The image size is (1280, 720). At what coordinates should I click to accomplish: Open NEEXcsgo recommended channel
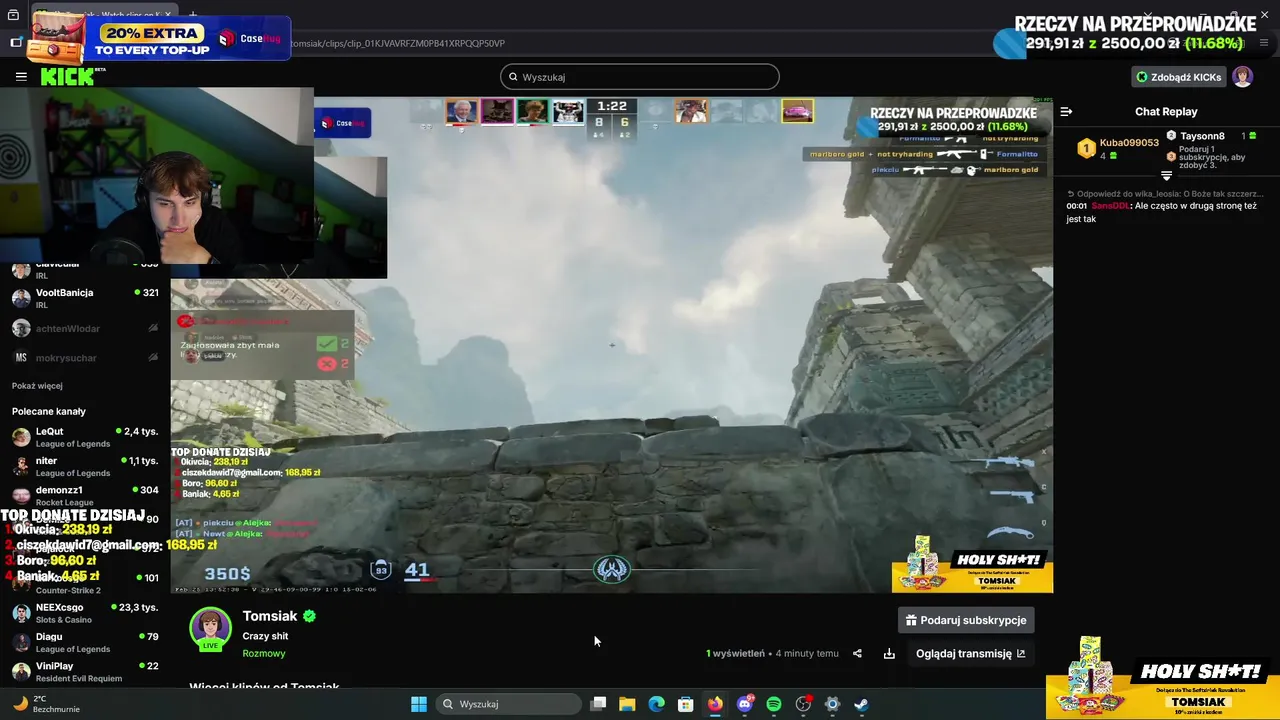(85, 613)
